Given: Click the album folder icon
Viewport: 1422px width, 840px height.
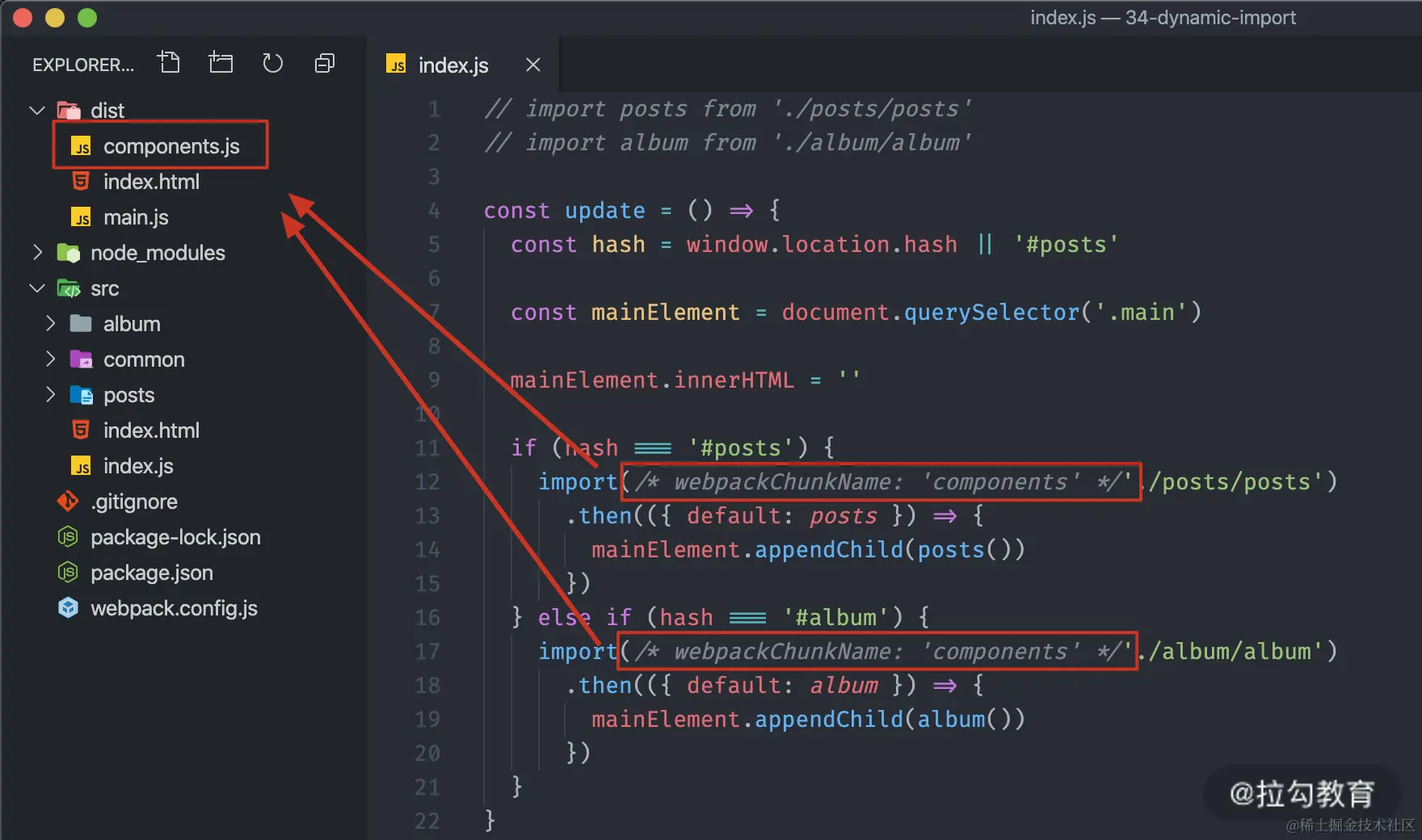Looking at the screenshot, I should pos(81,324).
